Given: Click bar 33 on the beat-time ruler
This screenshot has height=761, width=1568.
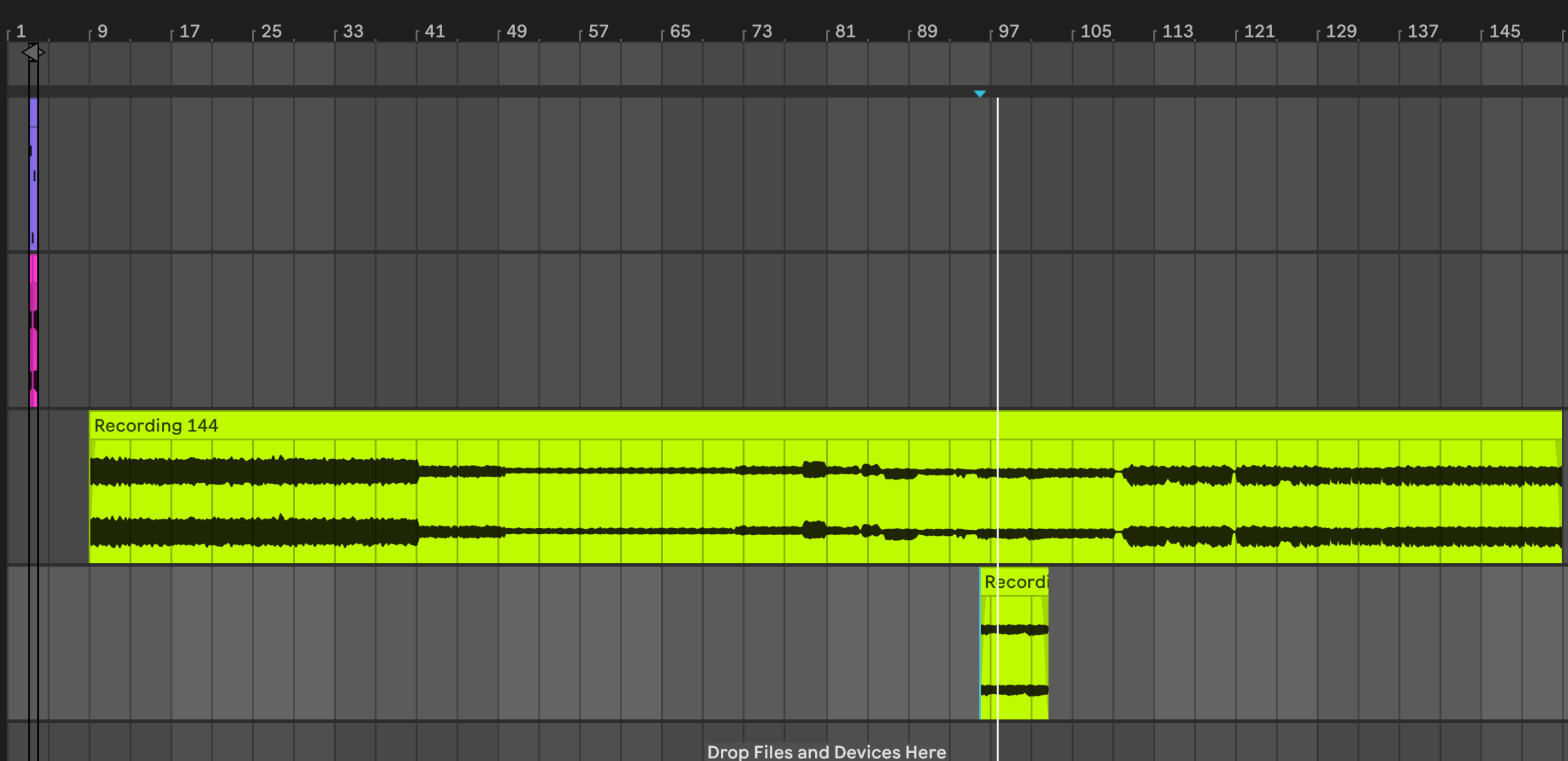Looking at the screenshot, I should pyautogui.click(x=353, y=31).
